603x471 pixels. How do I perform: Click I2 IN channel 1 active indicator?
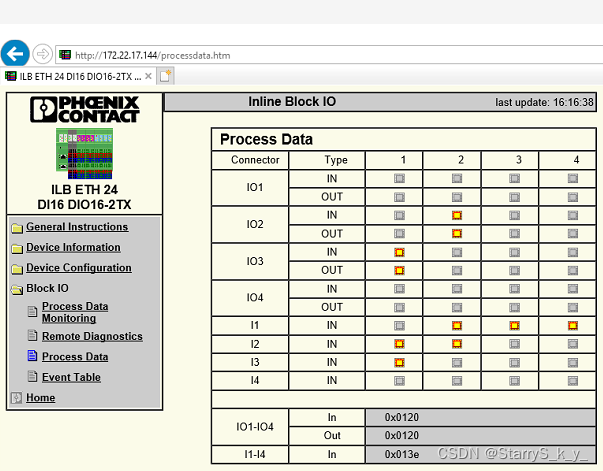[400, 343]
